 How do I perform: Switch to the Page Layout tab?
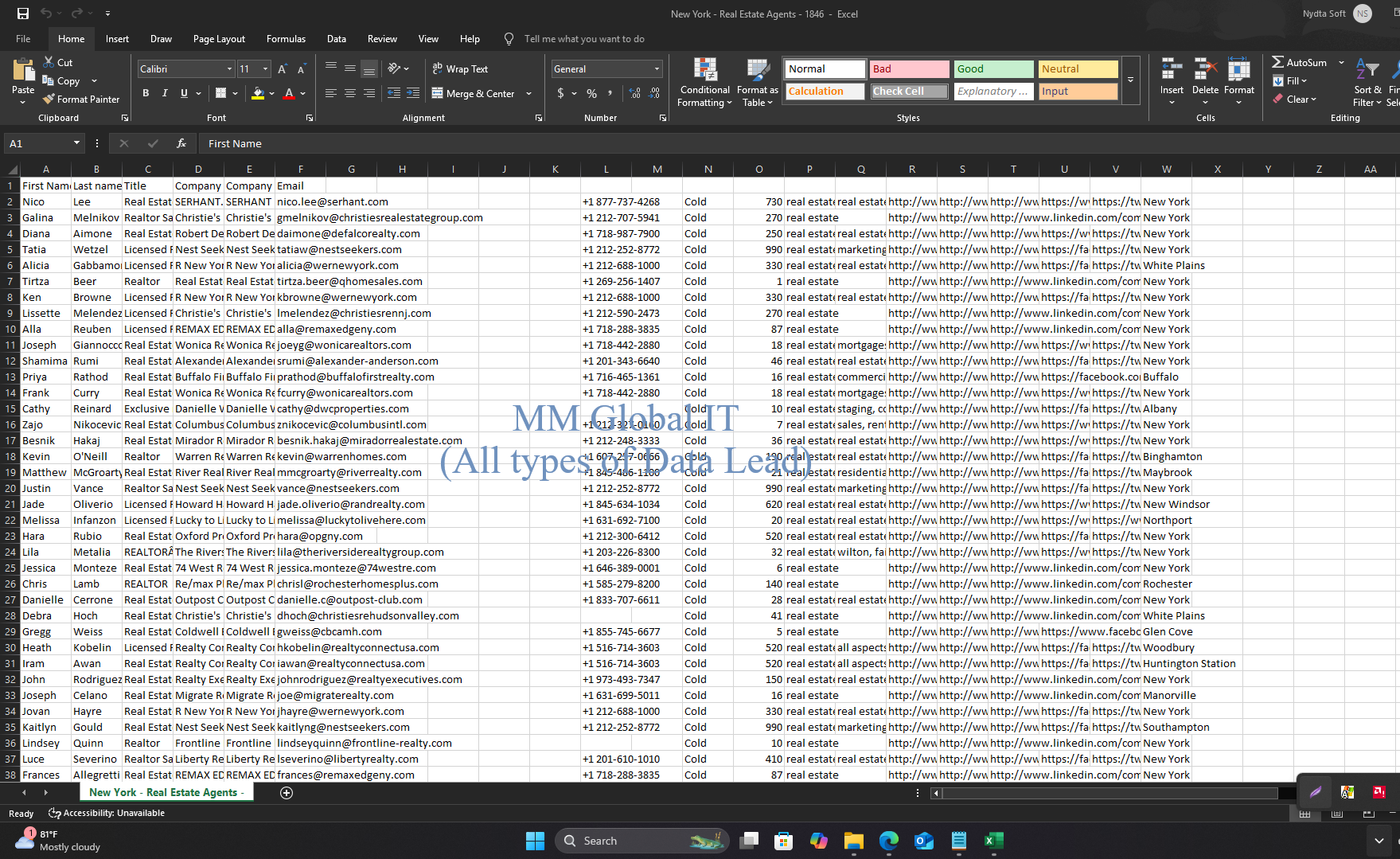(x=219, y=39)
